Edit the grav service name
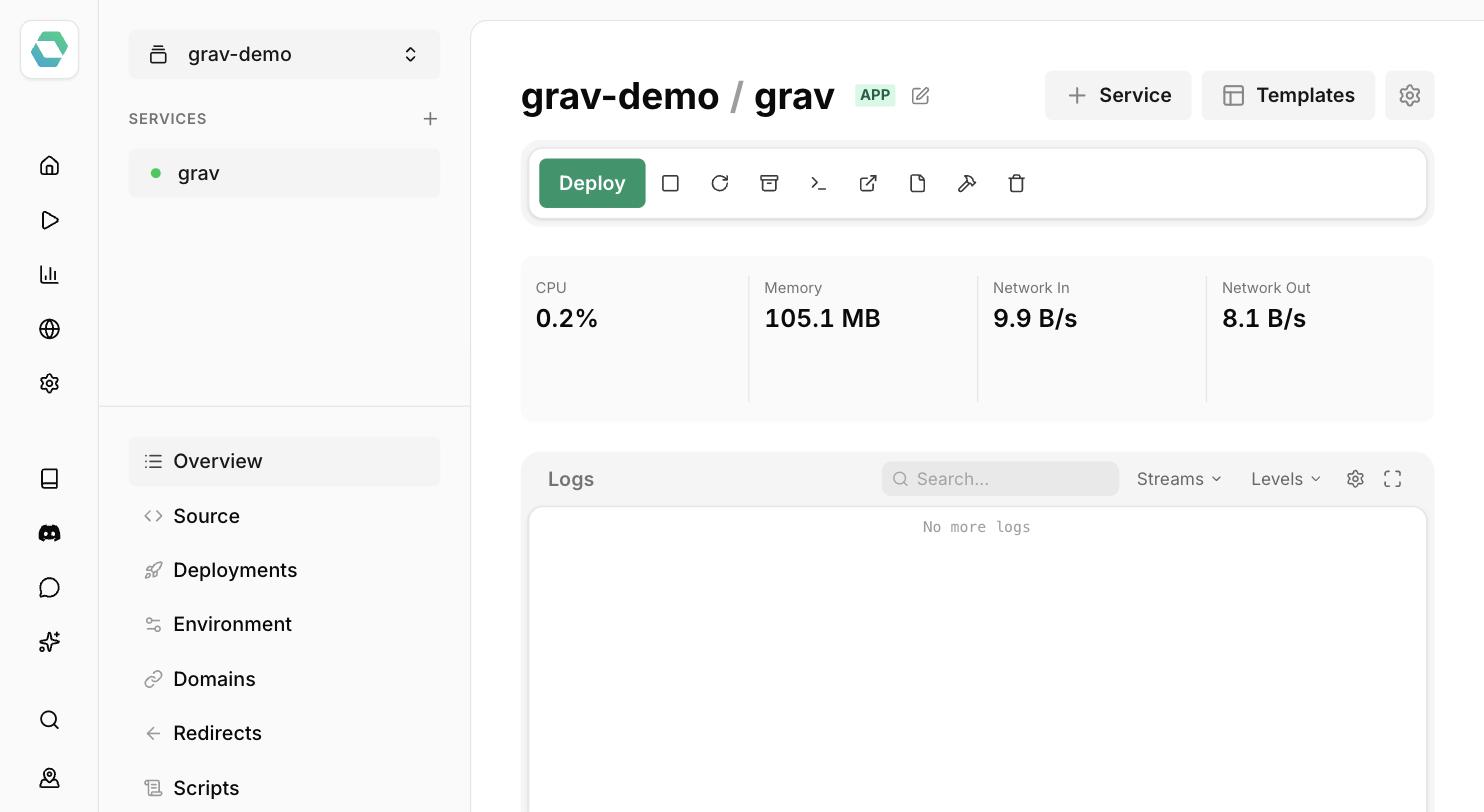This screenshot has height=812, width=1484. click(920, 96)
